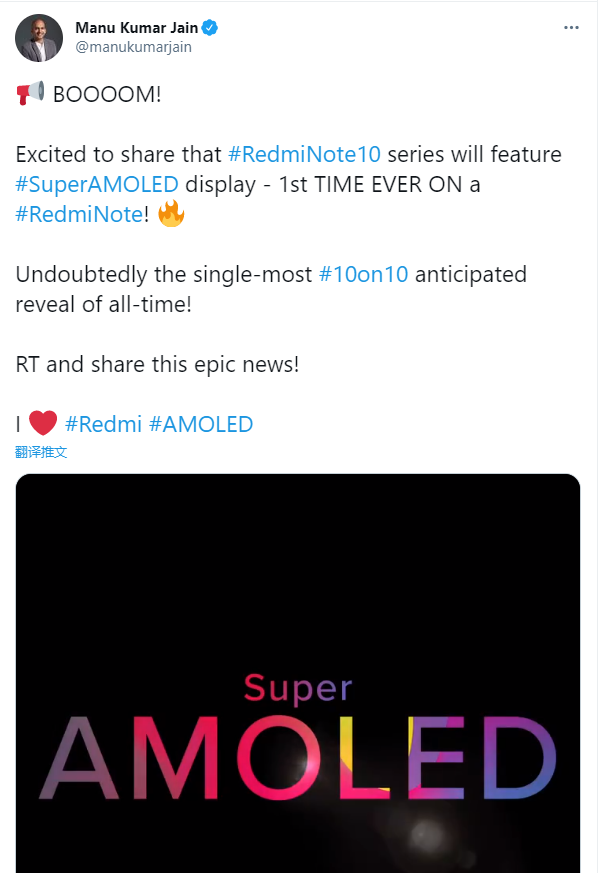This screenshot has width=598, height=873.
Task: Click the blue verified badge
Action: (x=209, y=27)
